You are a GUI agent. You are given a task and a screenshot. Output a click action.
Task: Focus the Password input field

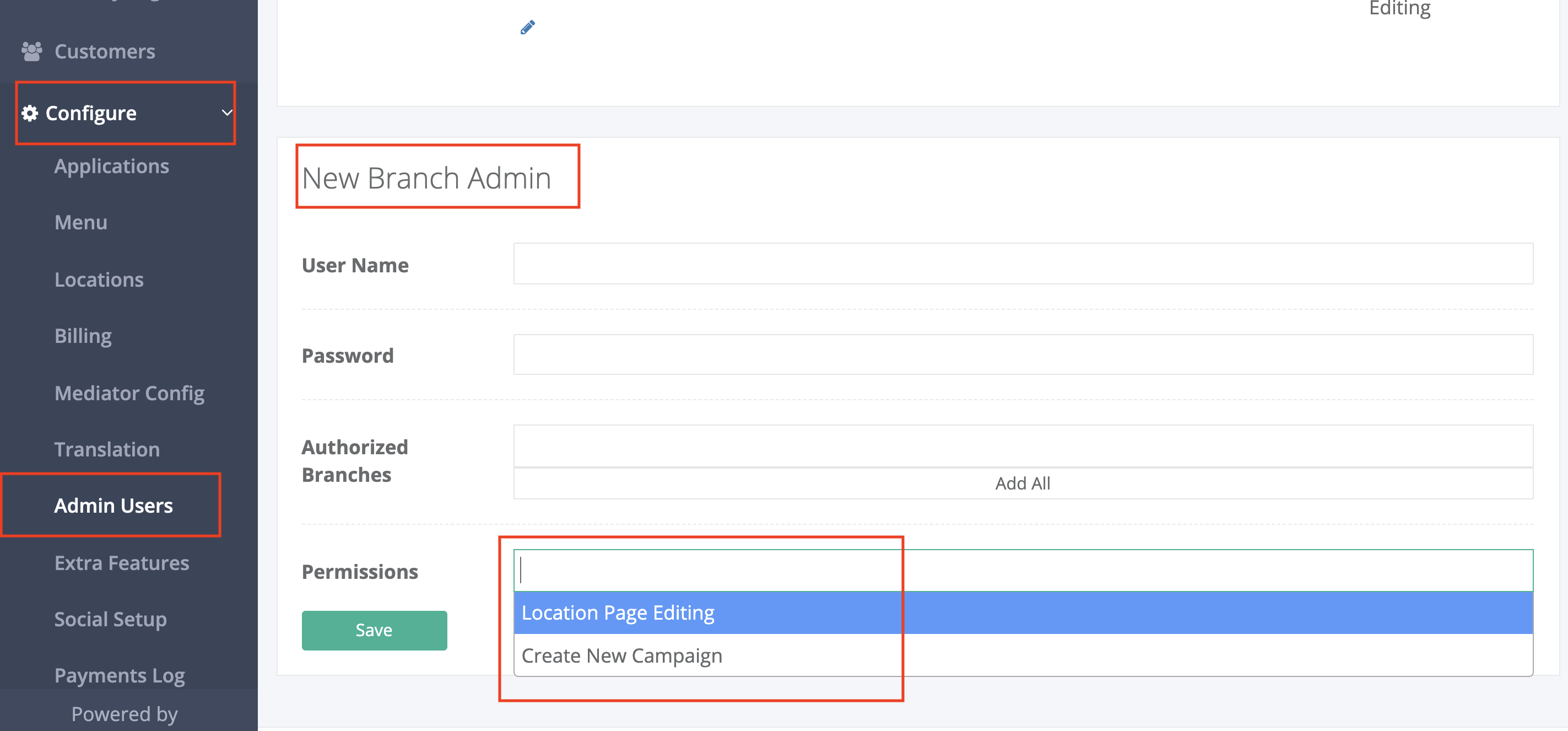point(1023,354)
